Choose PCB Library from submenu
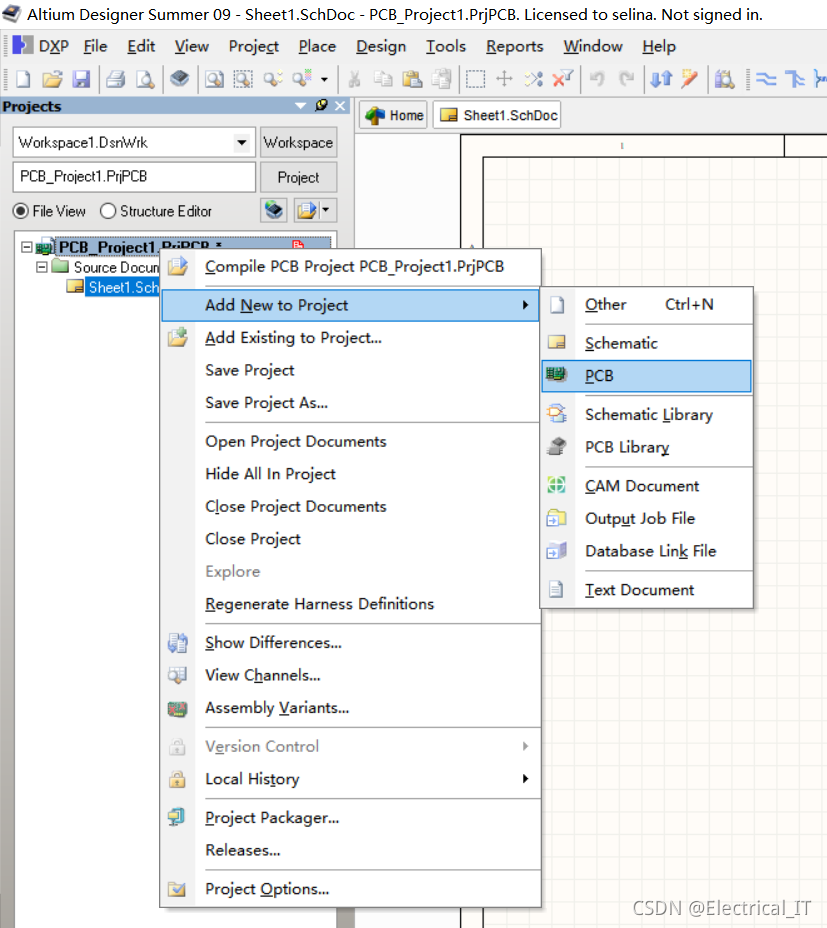The width and height of the screenshot is (827, 928). (646, 447)
